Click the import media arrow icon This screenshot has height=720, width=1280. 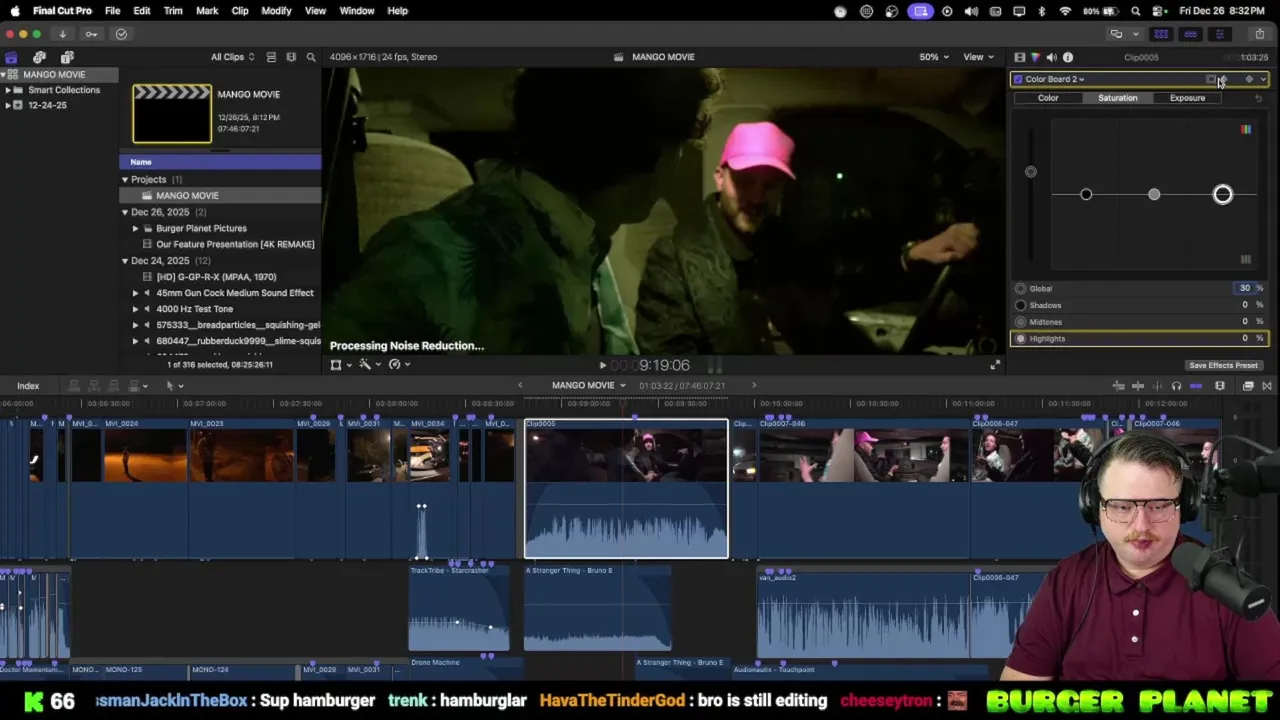(62, 34)
